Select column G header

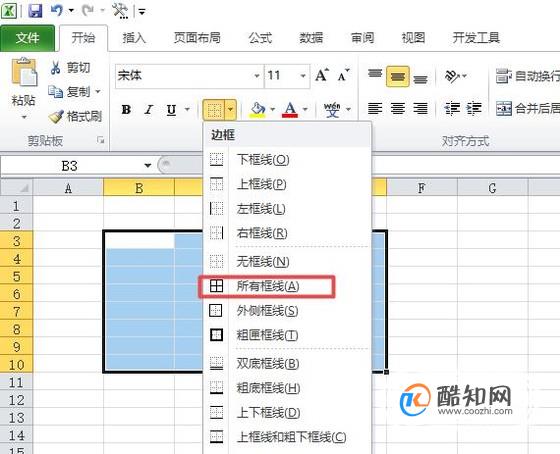click(492, 188)
